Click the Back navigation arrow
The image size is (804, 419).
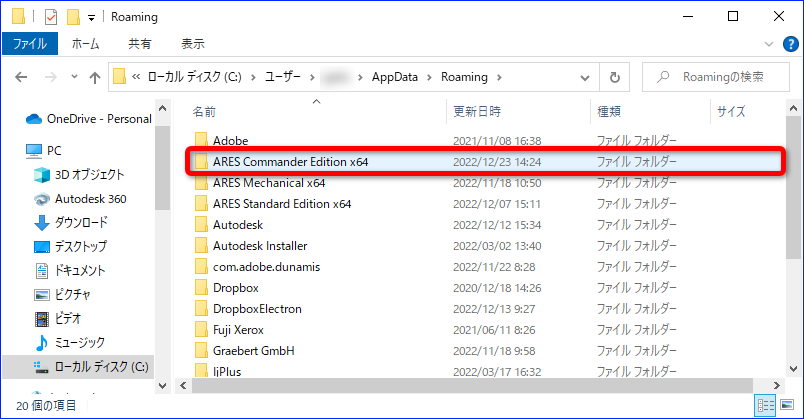(x=21, y=77)
